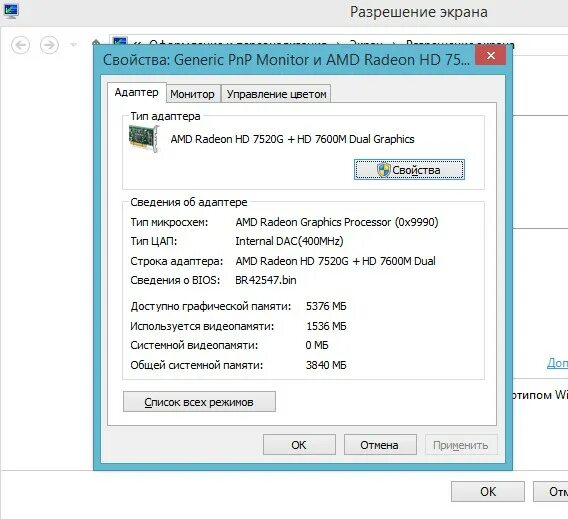This screenshot has width=568, height=519.
Task: Click the BR42547.bin BIOS value
Action: 266,280
